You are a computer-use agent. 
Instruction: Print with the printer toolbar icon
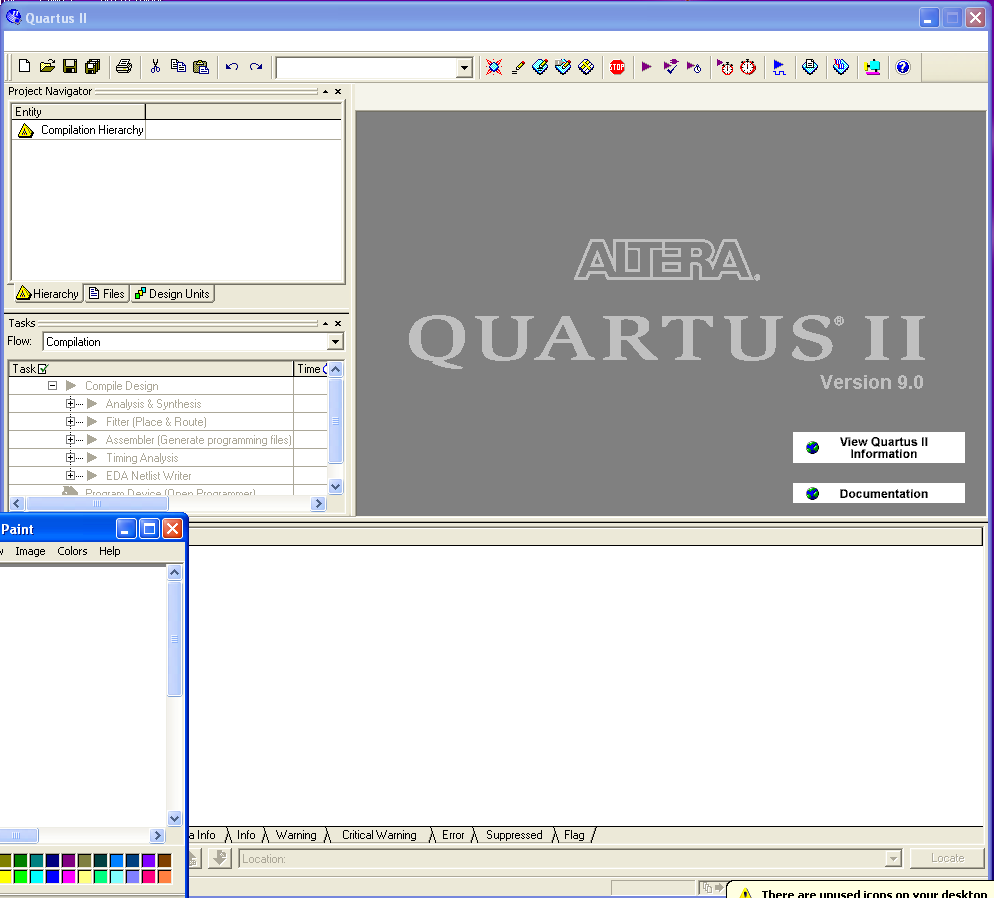124,67
